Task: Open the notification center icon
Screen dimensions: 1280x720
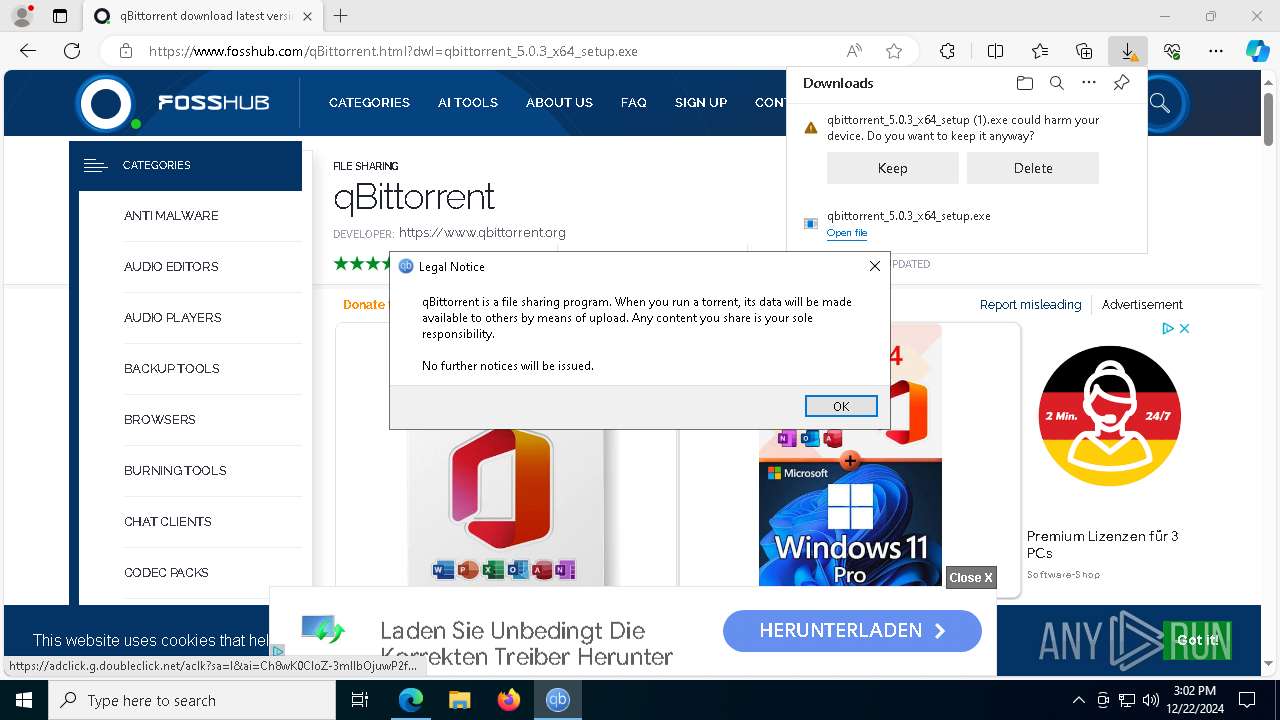Action: click(x=1247, y=700)
